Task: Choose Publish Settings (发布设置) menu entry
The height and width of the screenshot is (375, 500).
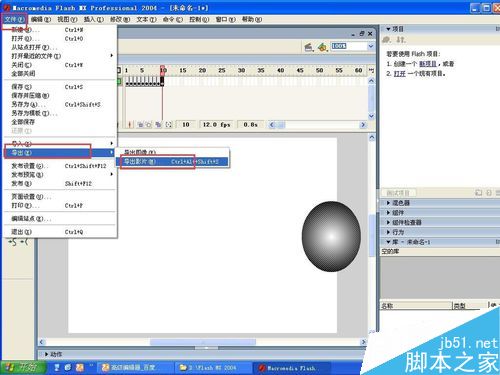Action: tap(59, 166)
